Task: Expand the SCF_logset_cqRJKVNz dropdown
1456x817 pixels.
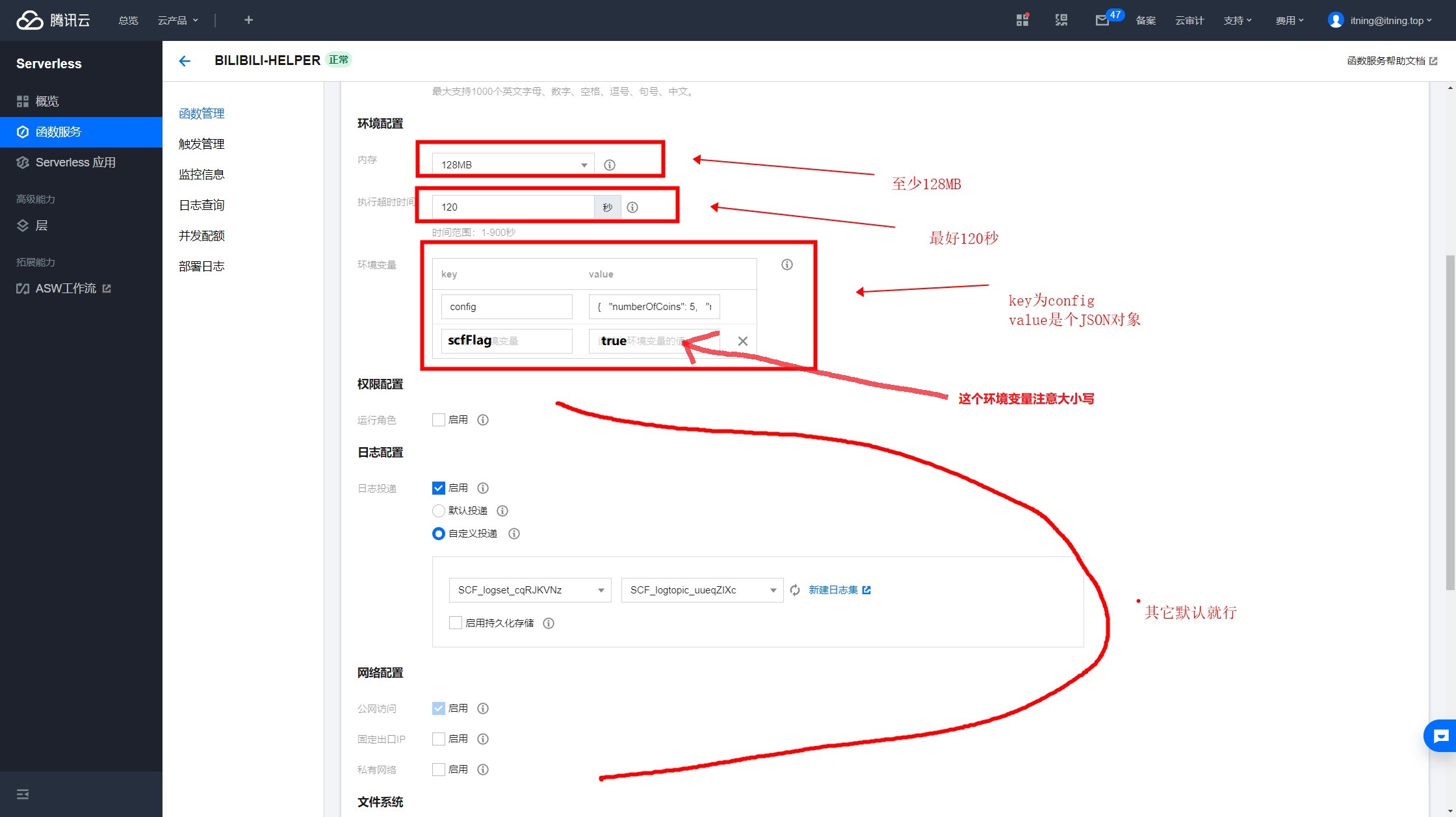Action: (x=530, y=590)
